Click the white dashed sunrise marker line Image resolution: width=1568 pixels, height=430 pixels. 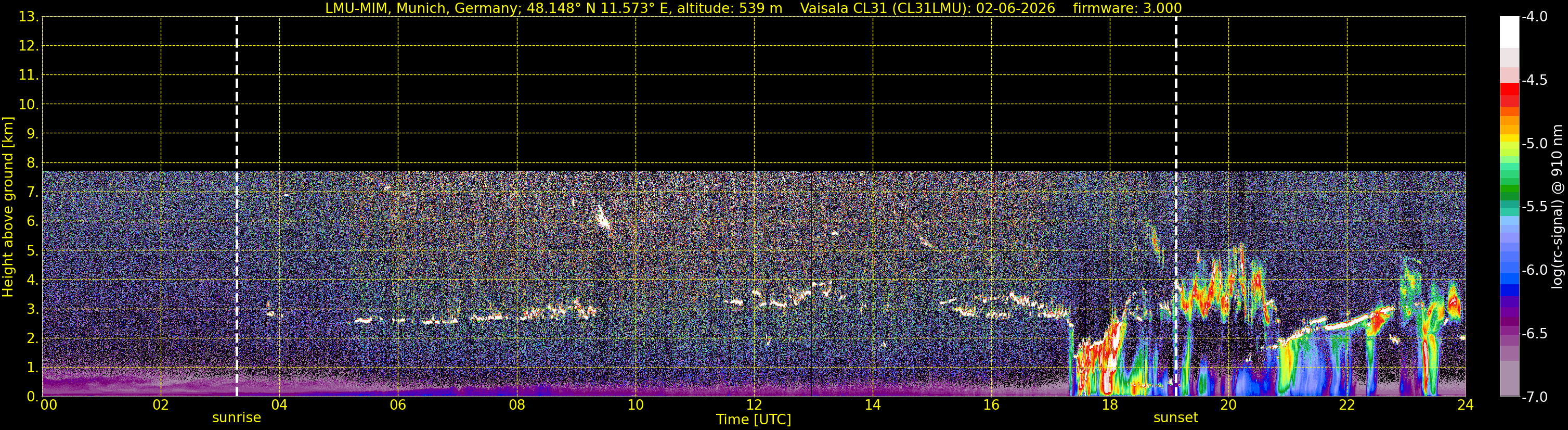(237, 207)
